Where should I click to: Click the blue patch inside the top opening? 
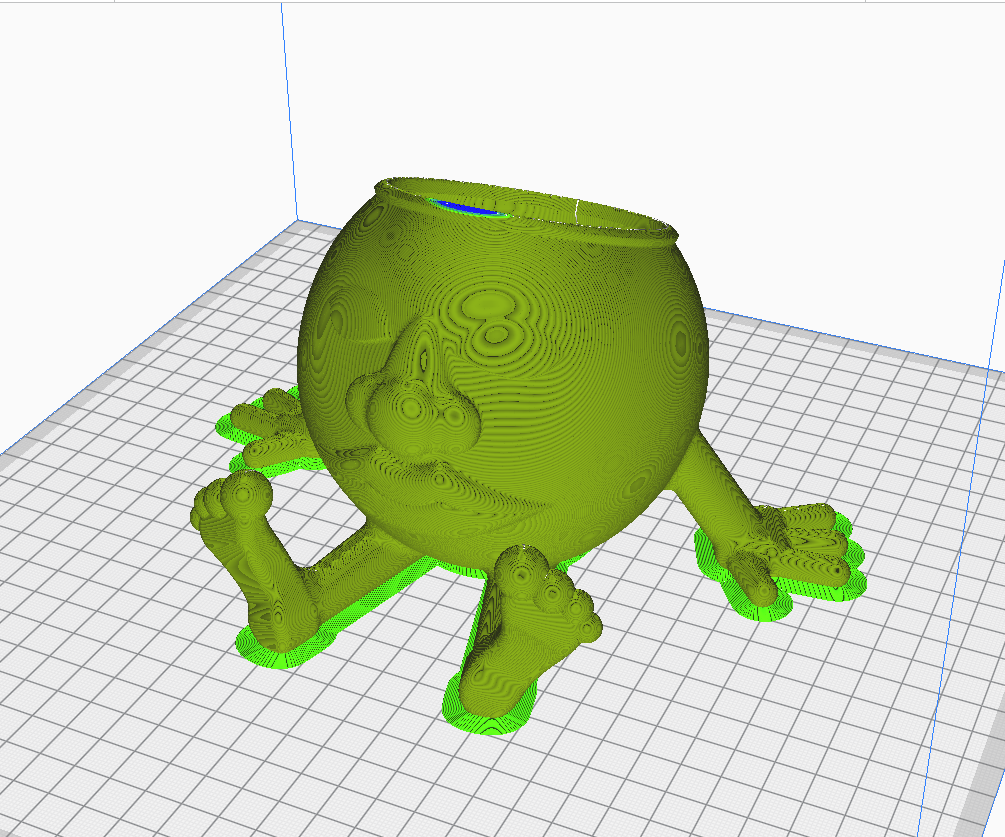click(467, 208)
